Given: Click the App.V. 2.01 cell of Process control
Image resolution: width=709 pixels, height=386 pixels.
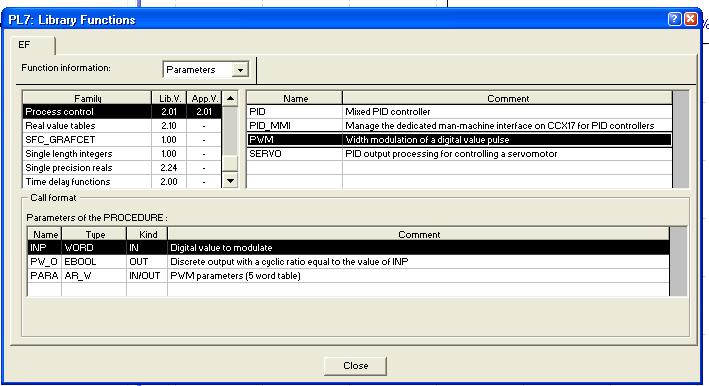Looking at the screenshot, I should click(204, 112).
